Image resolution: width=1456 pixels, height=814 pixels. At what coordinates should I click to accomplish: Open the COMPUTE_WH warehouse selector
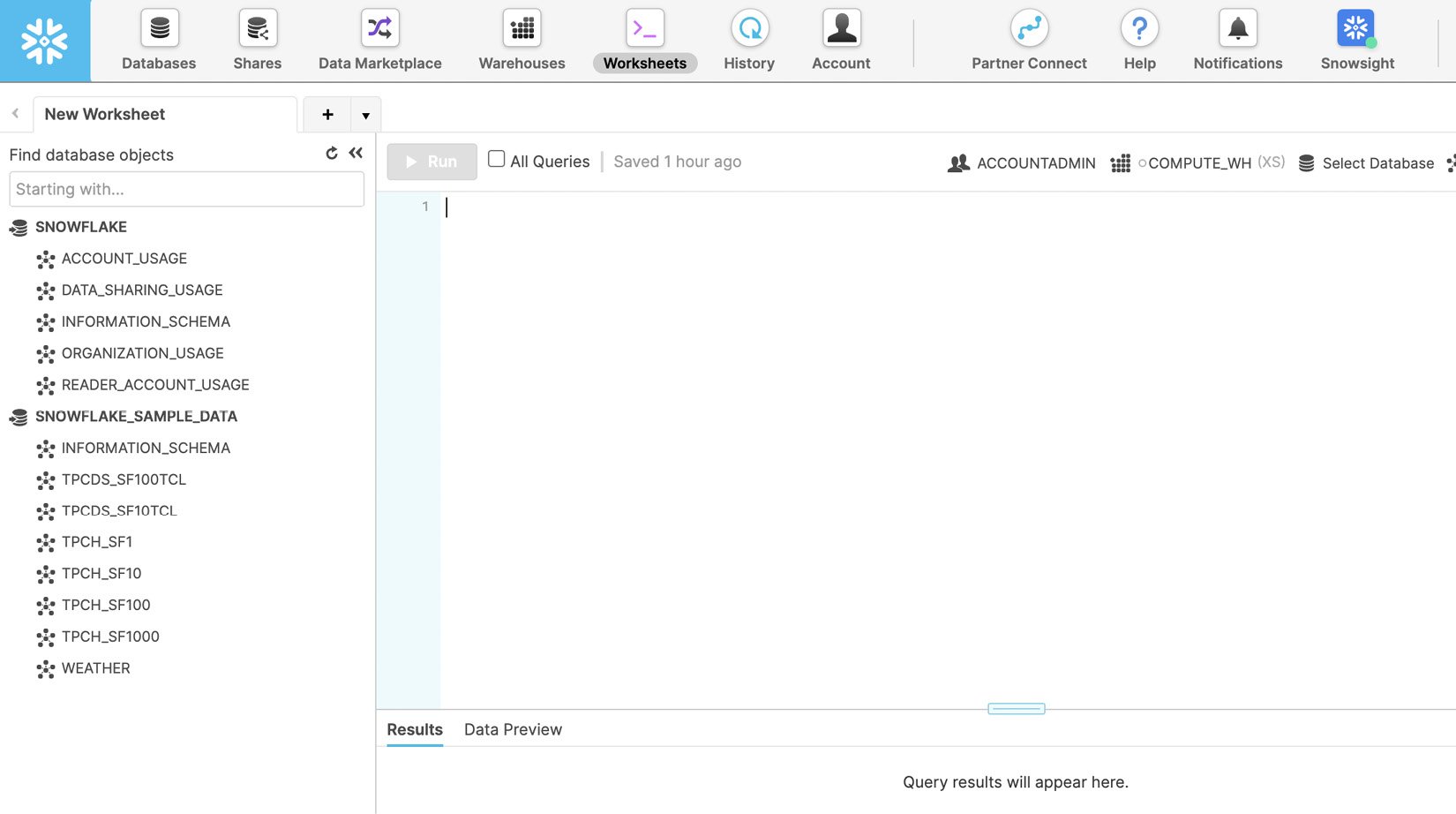click(x=1197, y=163)
